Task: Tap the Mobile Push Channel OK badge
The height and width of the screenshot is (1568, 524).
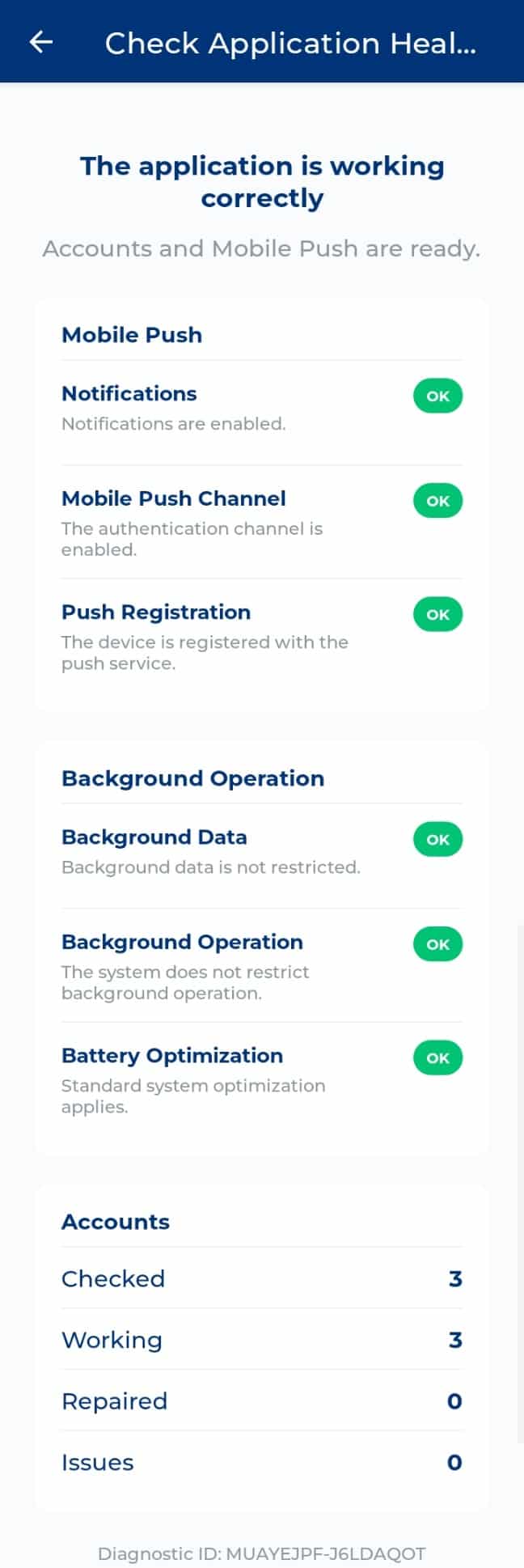Action: pos(437,501)
